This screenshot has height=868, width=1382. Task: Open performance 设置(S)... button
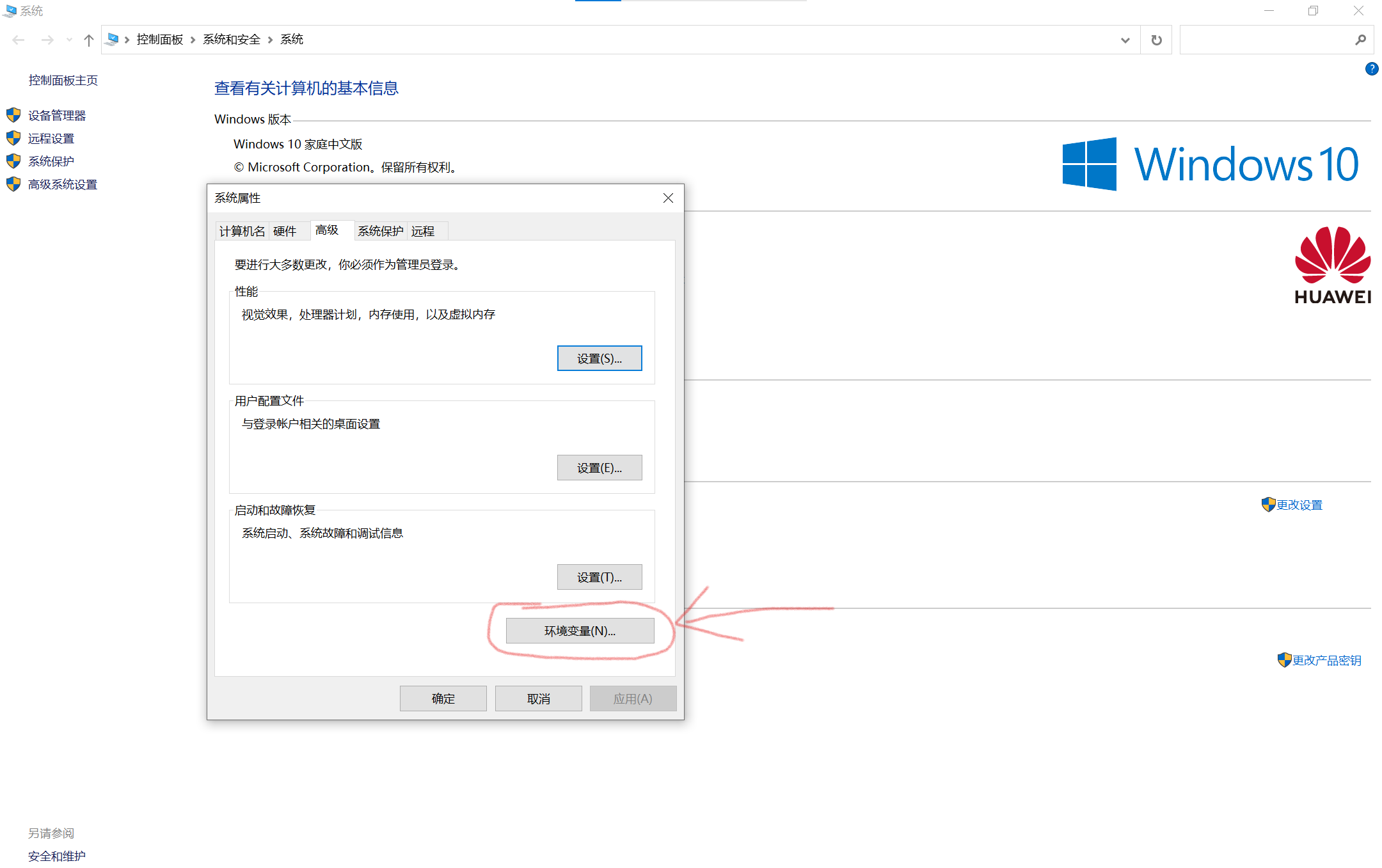600,358
